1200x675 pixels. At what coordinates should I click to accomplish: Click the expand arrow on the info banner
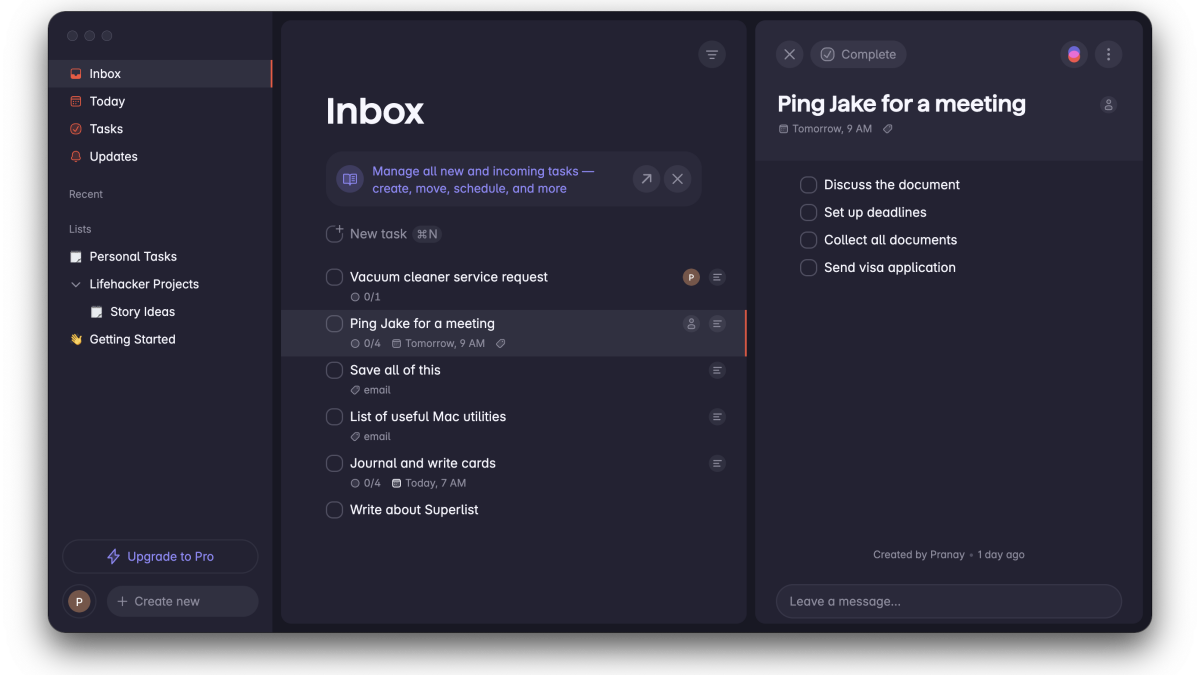[646, 179]
